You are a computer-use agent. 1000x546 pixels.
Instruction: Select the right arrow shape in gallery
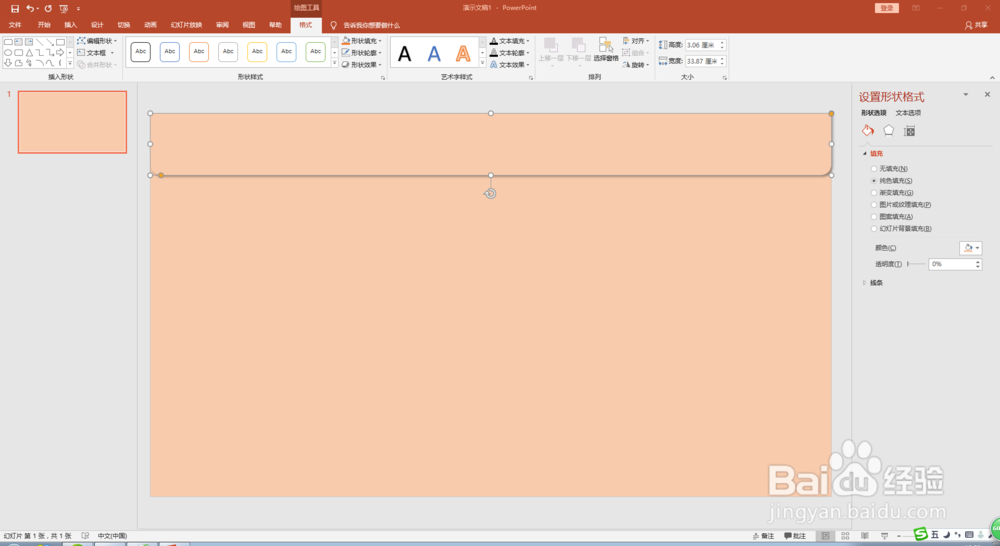[x=61, y=52]
